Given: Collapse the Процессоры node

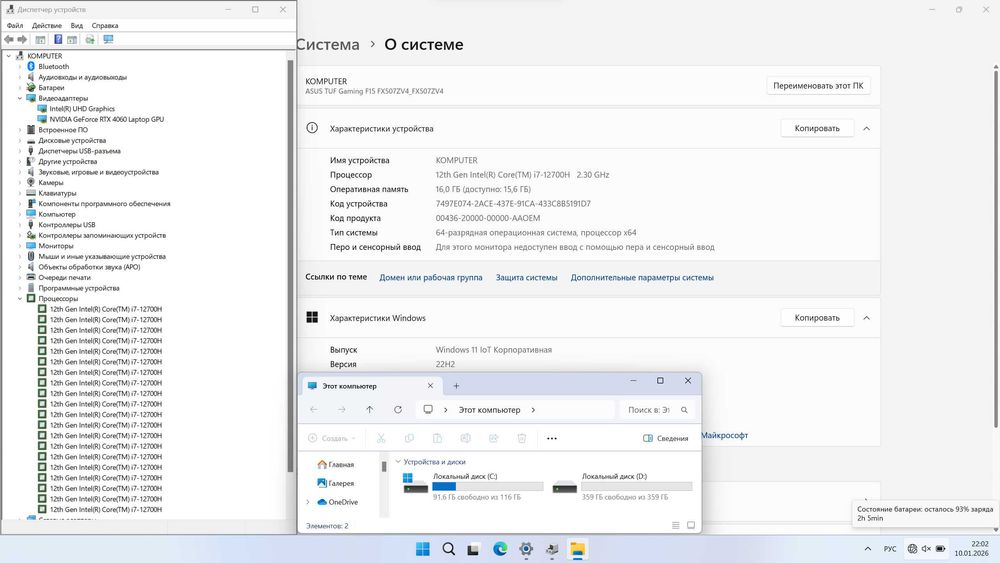Looking at the screenshot, I should point(20,298).
